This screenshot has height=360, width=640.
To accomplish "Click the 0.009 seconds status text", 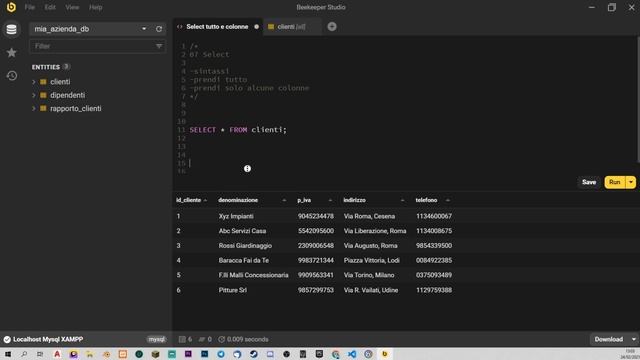I will coord(248,339).
